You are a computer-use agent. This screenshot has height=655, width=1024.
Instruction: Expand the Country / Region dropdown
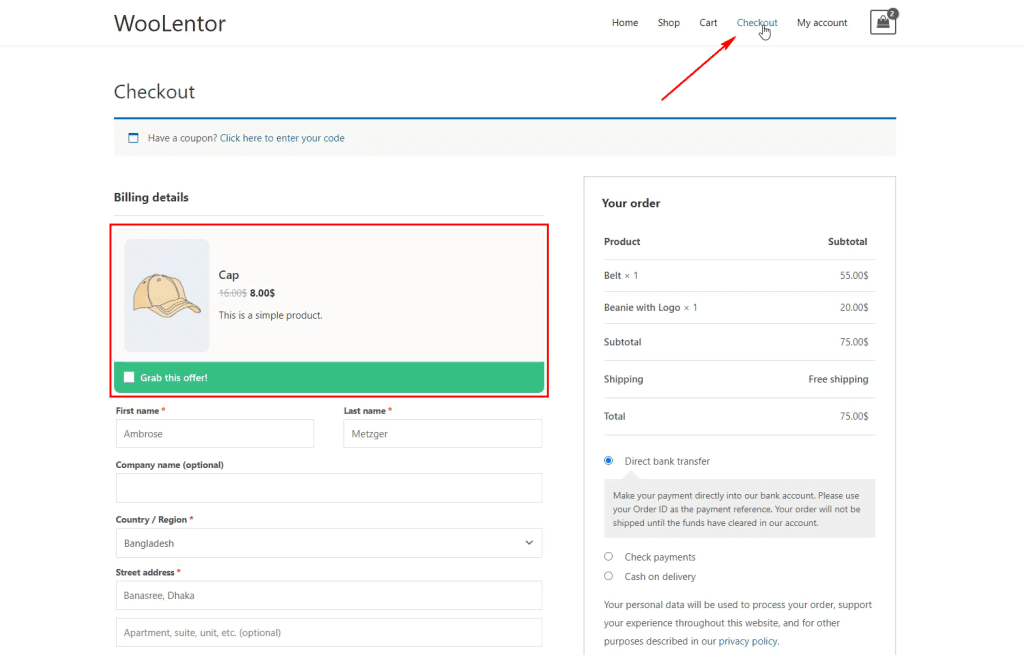329,543
